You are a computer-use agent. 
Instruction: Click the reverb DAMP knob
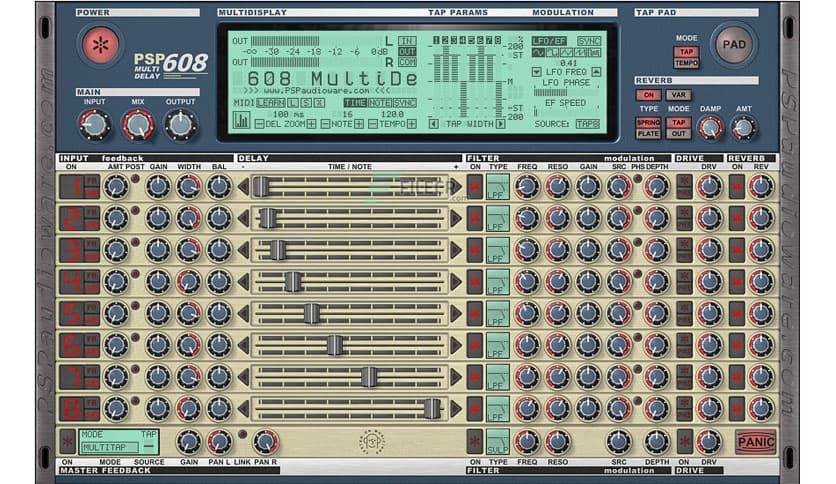pos(710,128)
